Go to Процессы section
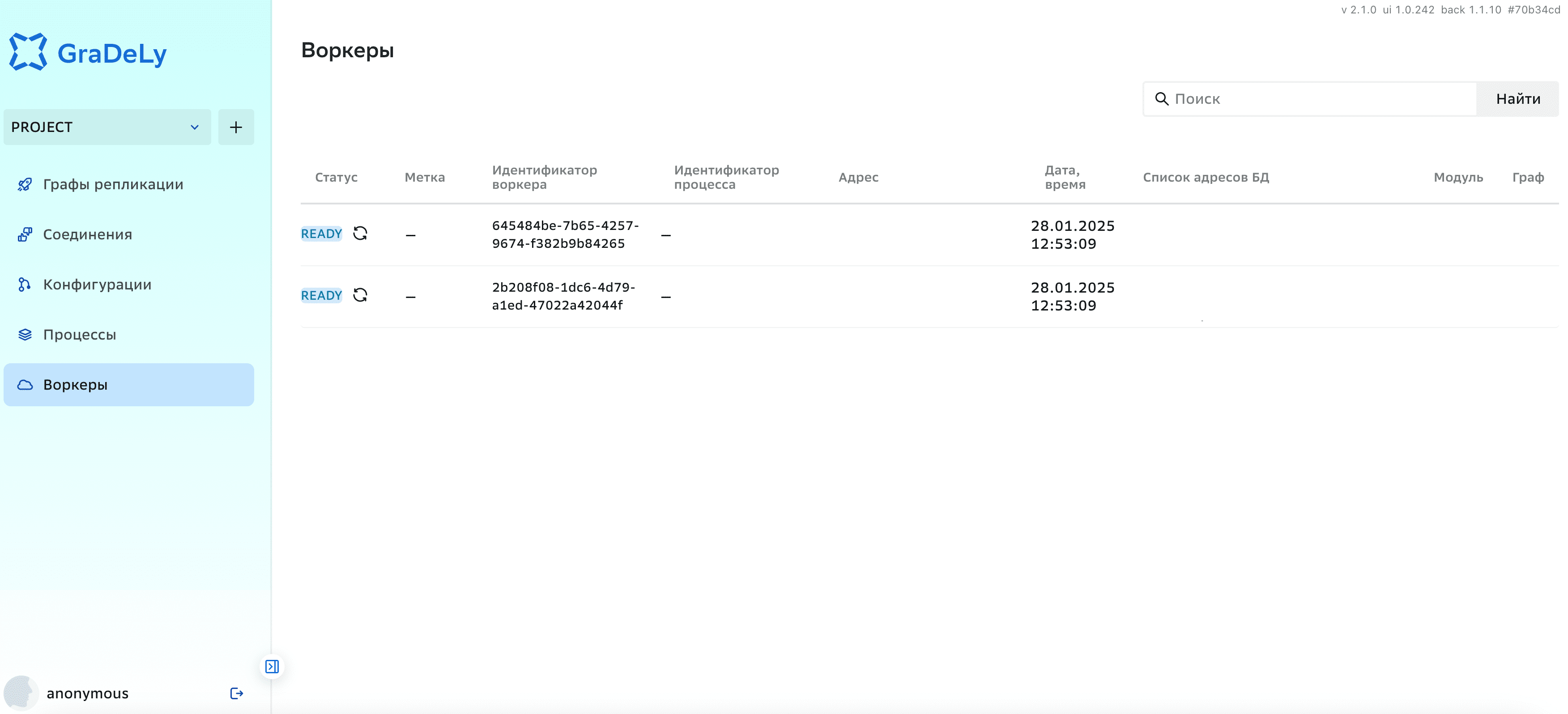This screenshot has height=714, width=1568. tap(80, 335)
